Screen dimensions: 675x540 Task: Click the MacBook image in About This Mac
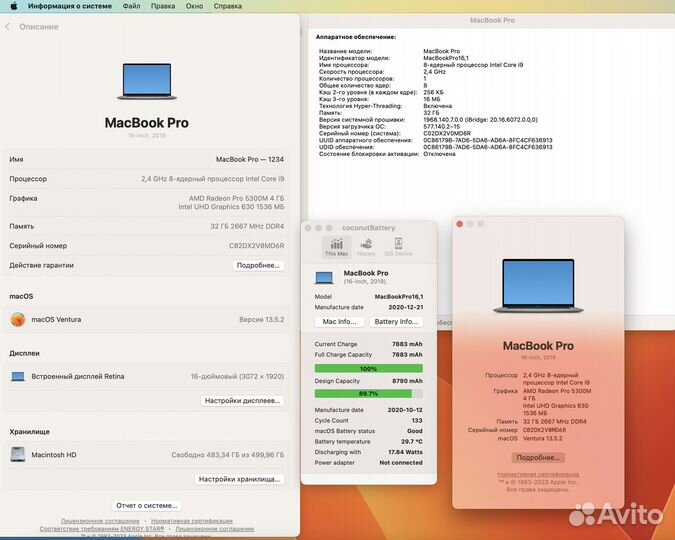click(538, 286)
